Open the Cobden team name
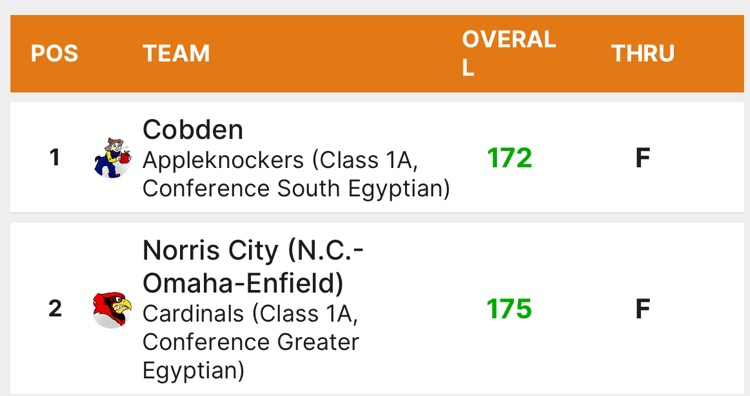 (x=193, y=130)
